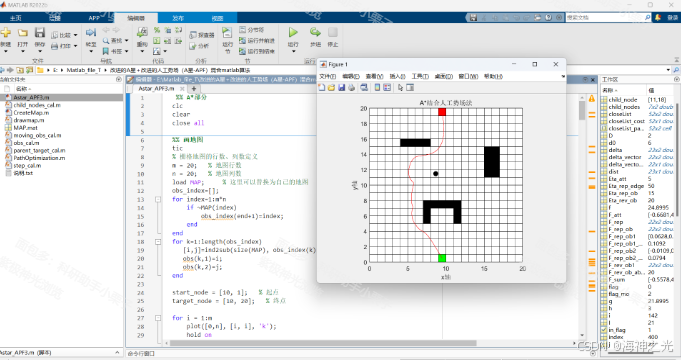Click the Analyze (分析) icon

(193, 46)
